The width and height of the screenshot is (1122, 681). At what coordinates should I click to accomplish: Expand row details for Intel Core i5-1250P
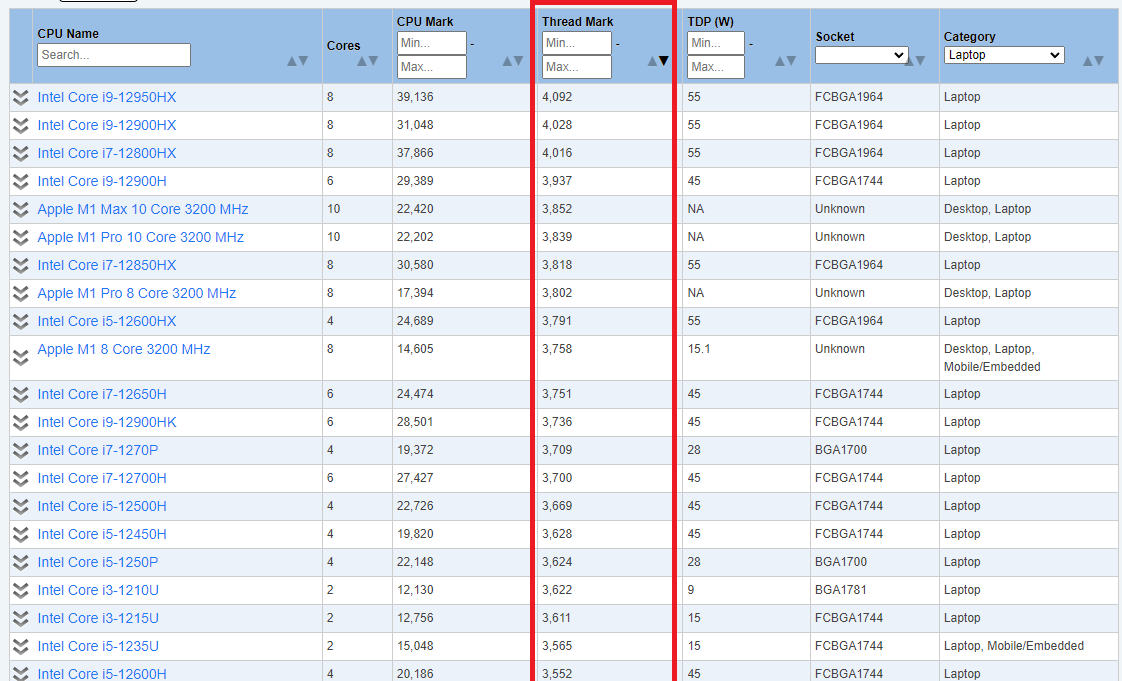[x=21, y=562]
